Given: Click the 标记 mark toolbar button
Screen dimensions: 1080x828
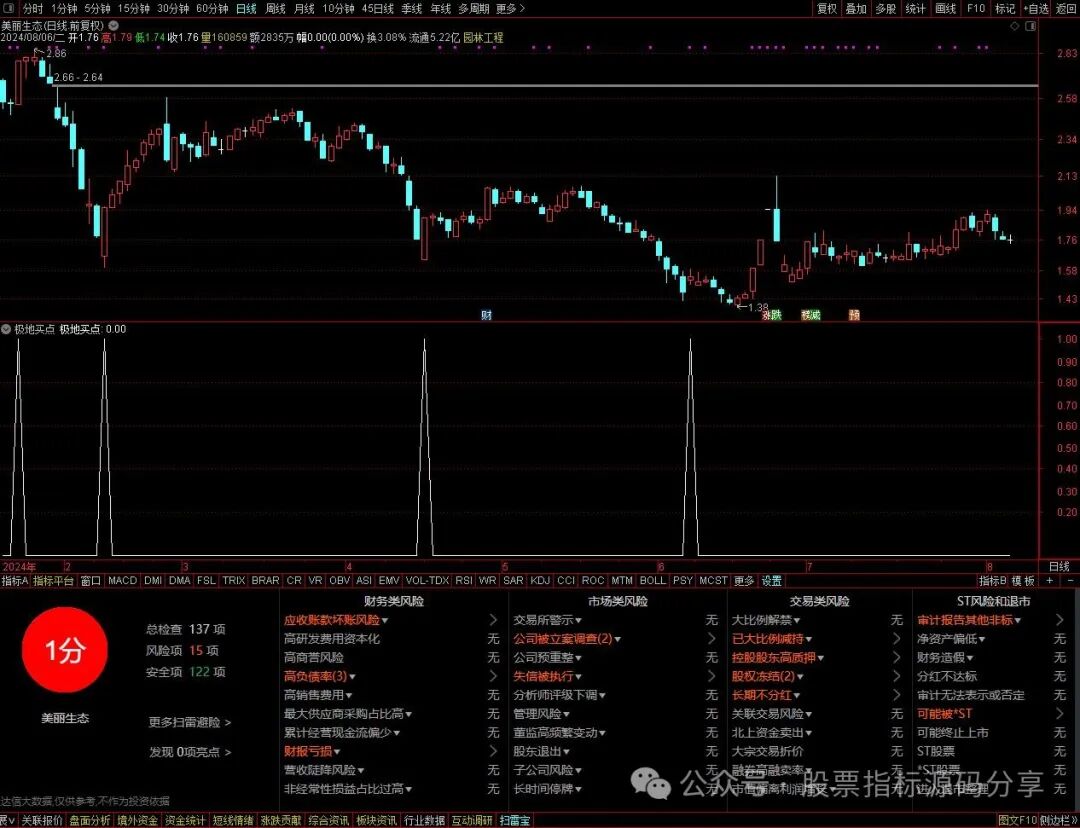Looking at the screenshot, I should 1005,8.
